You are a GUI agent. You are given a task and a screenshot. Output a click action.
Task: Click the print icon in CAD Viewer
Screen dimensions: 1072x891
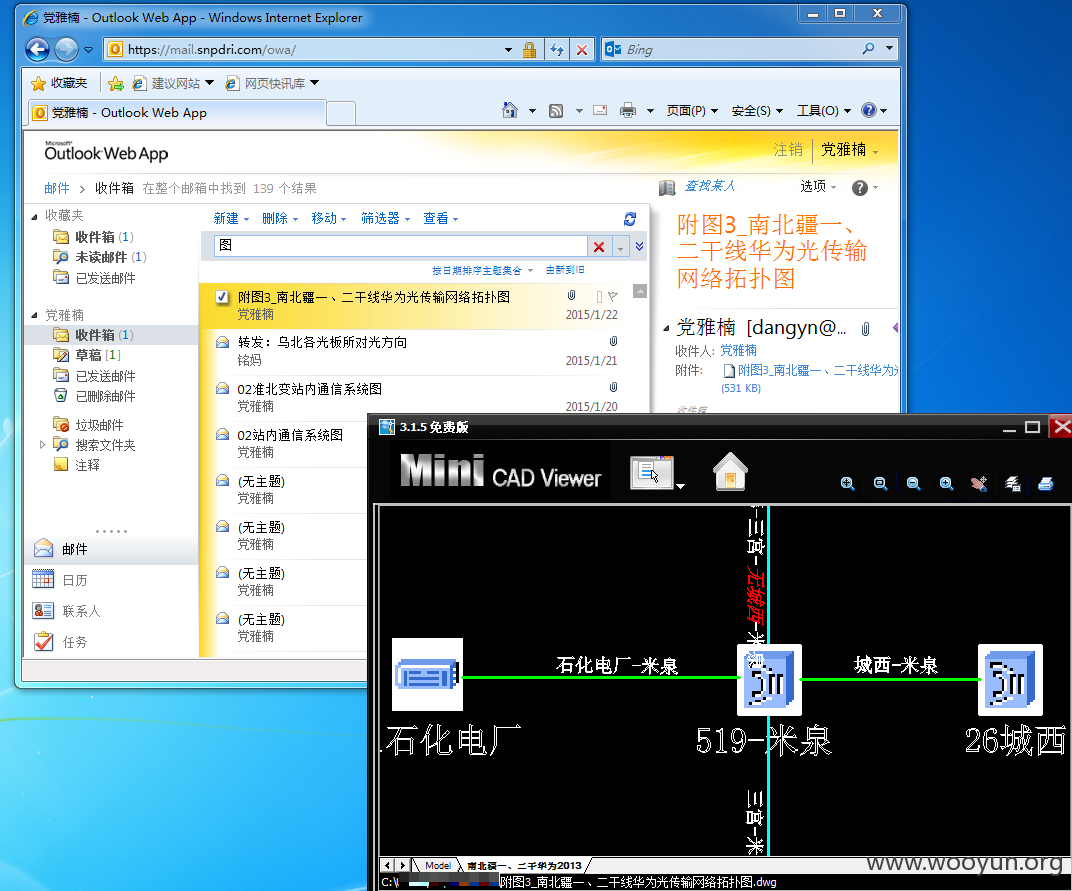1045,484
